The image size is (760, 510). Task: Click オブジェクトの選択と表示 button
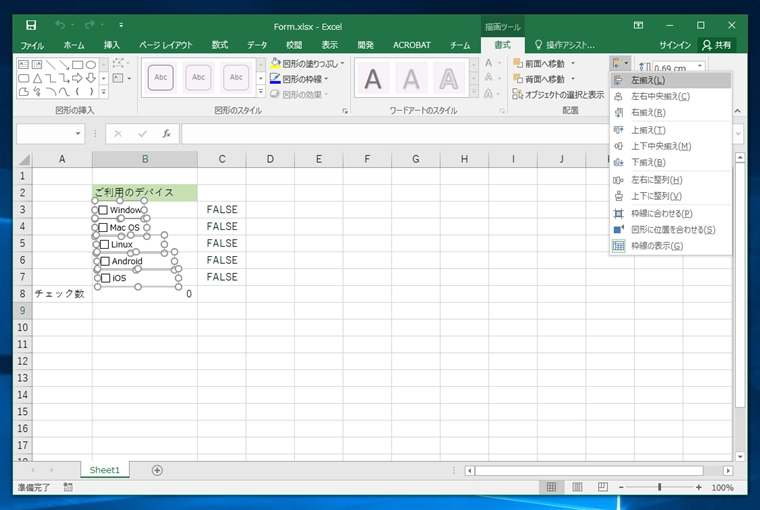(558, 95)
